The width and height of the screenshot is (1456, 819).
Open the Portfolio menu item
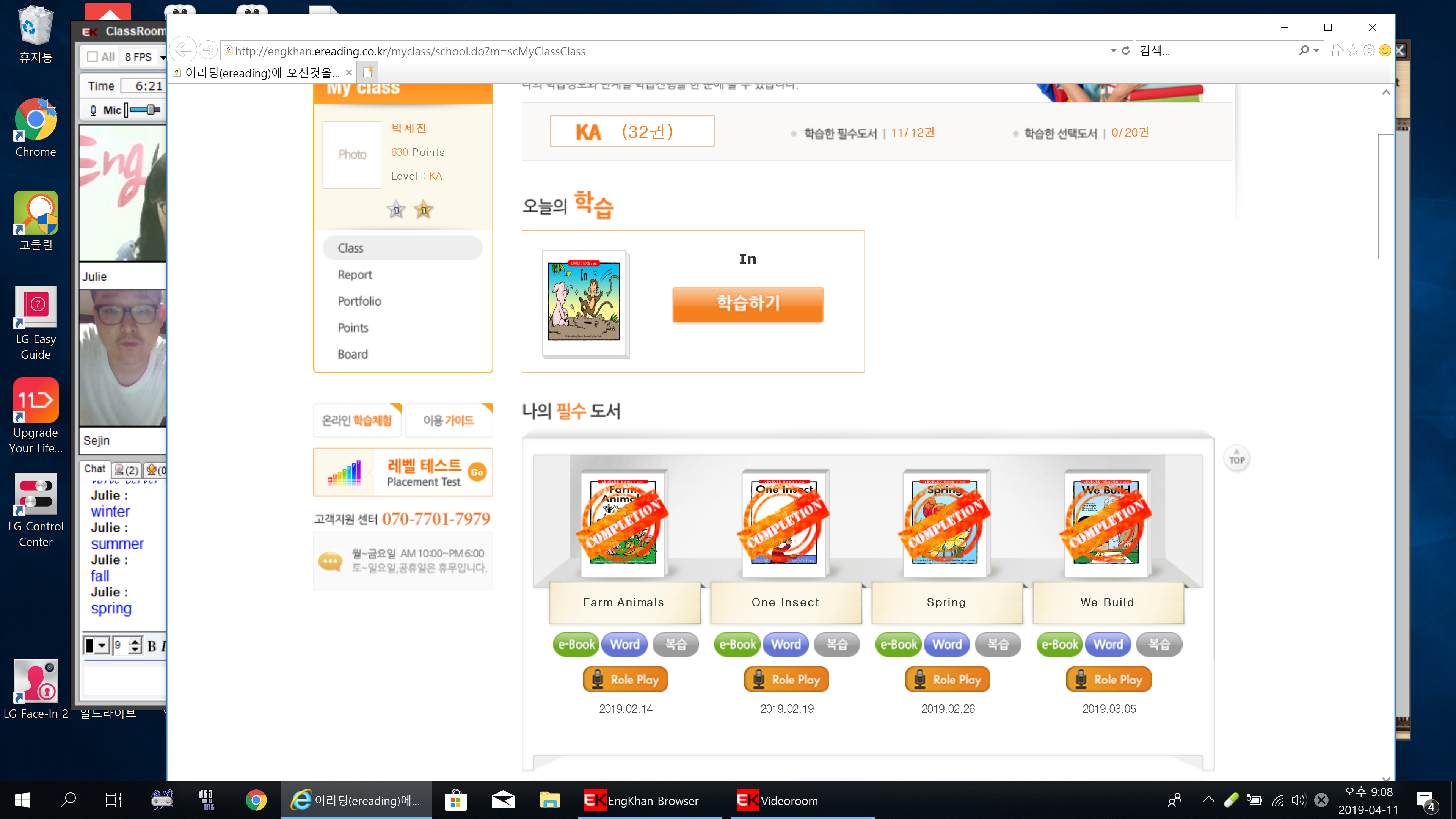(x=359, y=301)
